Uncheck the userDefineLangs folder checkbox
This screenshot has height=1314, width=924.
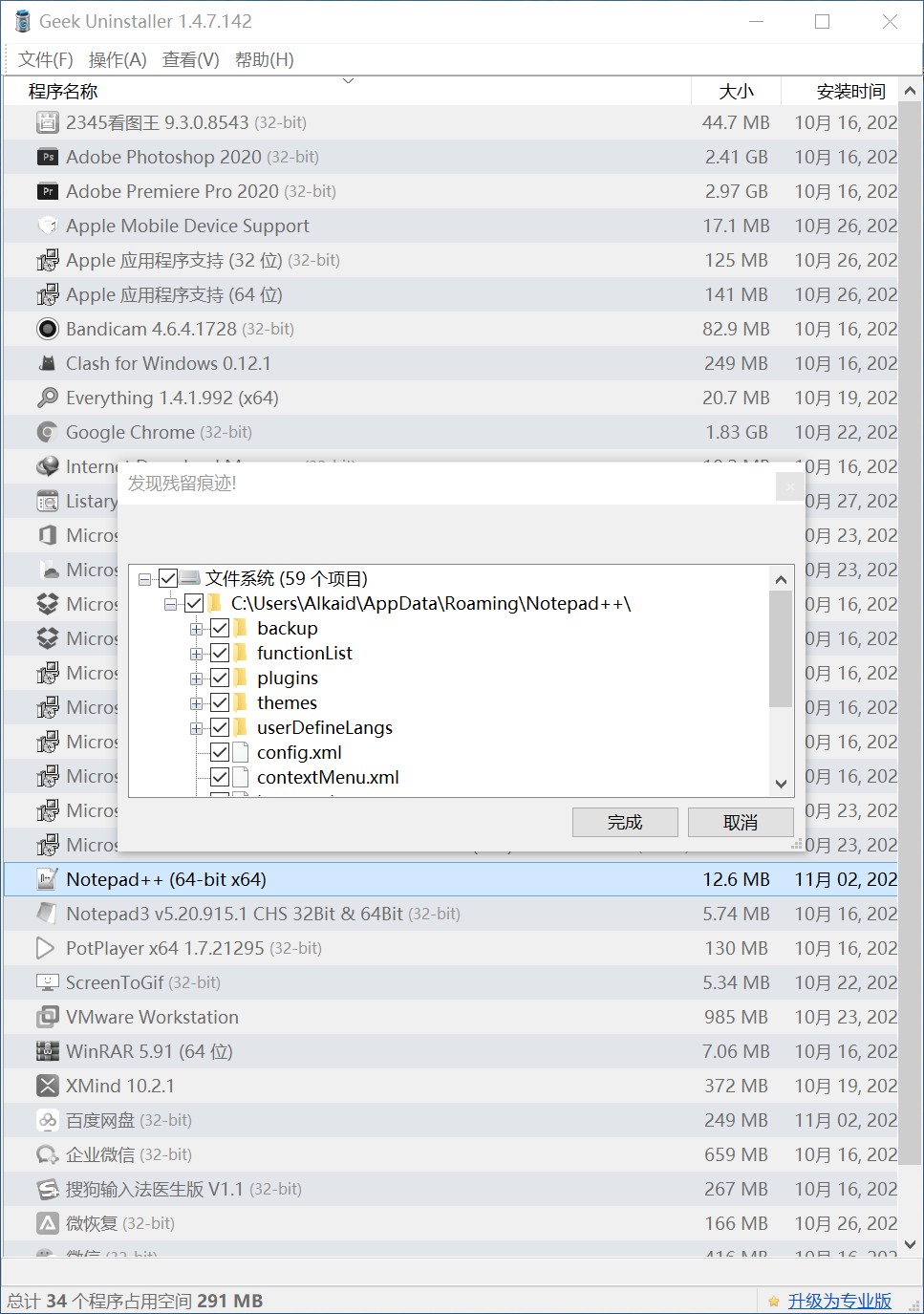(220, 727)
